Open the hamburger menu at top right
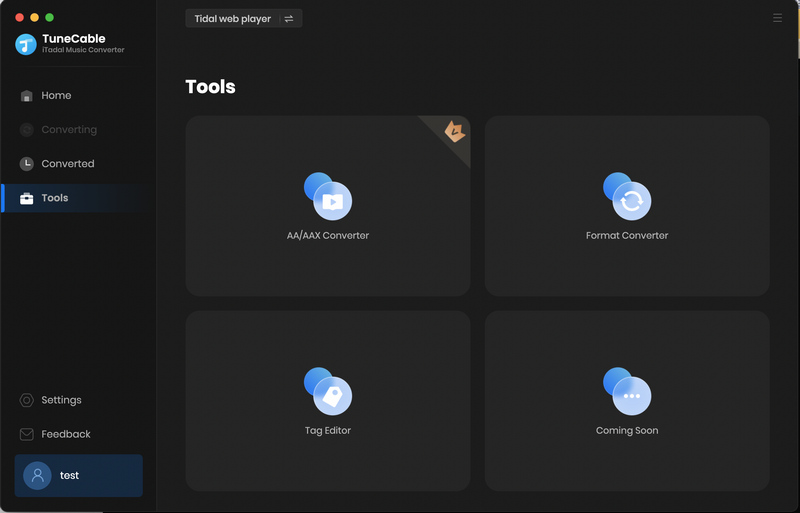The width and height of the screenshot is (800, 513). coord(778,18)
